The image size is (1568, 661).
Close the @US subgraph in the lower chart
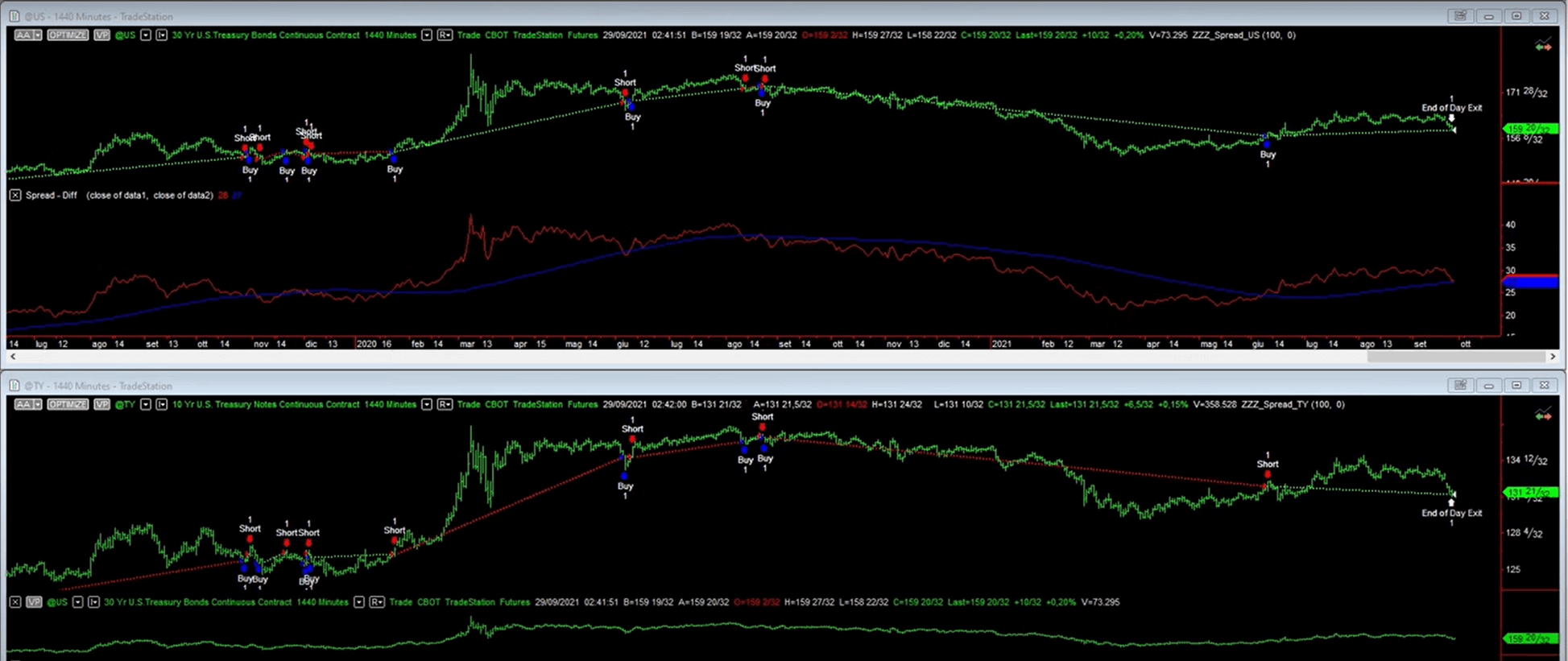click(x=15, y=602)
